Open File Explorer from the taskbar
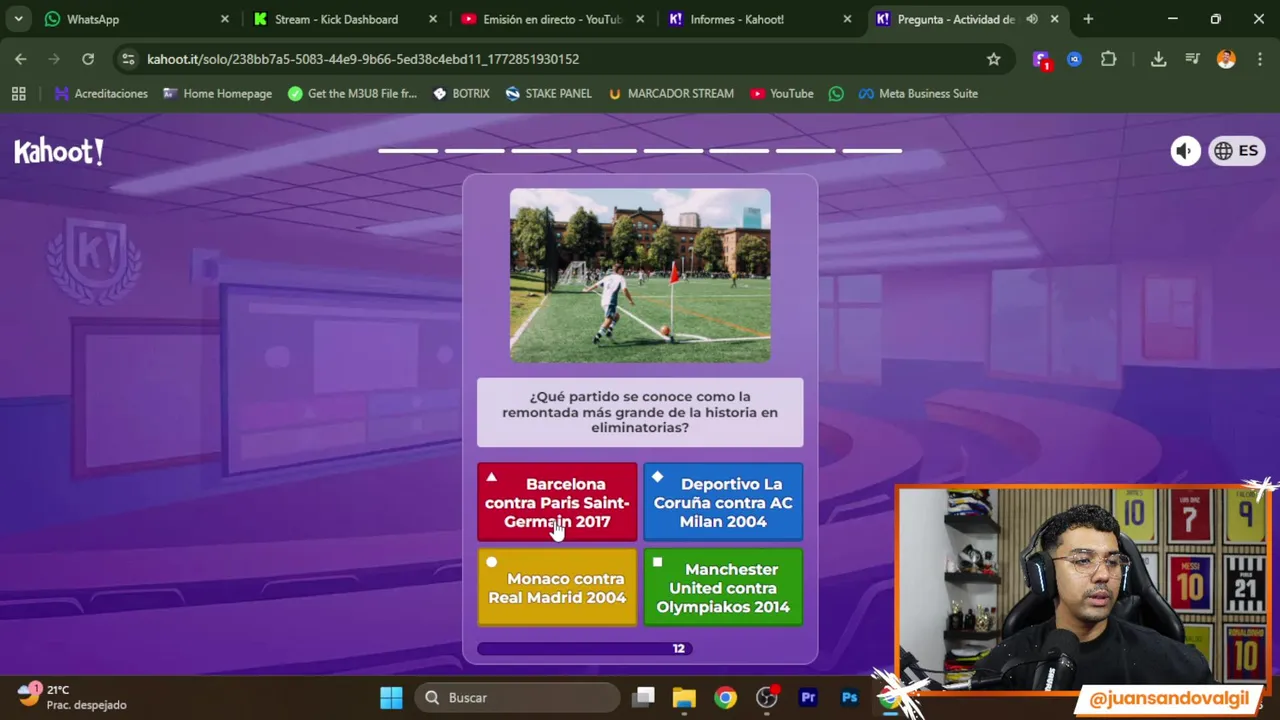This screenshot has height=720, width=1280. click(684, 697)
